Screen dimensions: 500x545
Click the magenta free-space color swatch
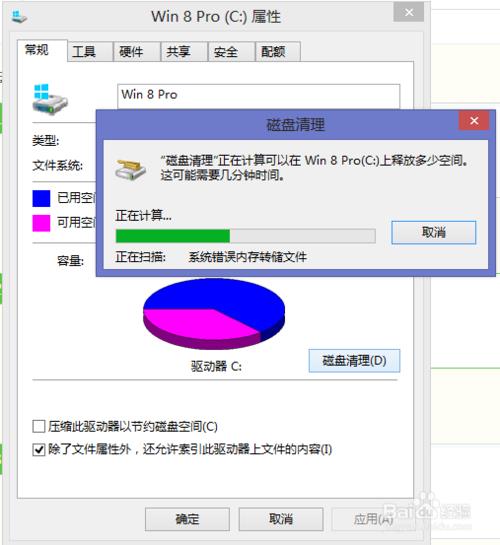[x=41, y=223]
